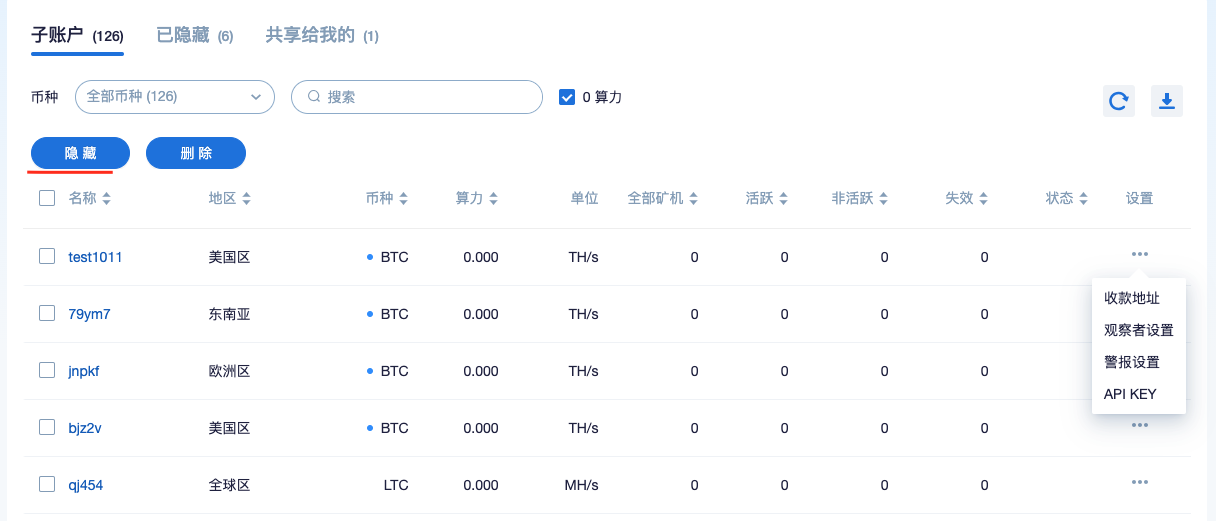Open three-dot menu for qj454 row

pos(1139,482)
